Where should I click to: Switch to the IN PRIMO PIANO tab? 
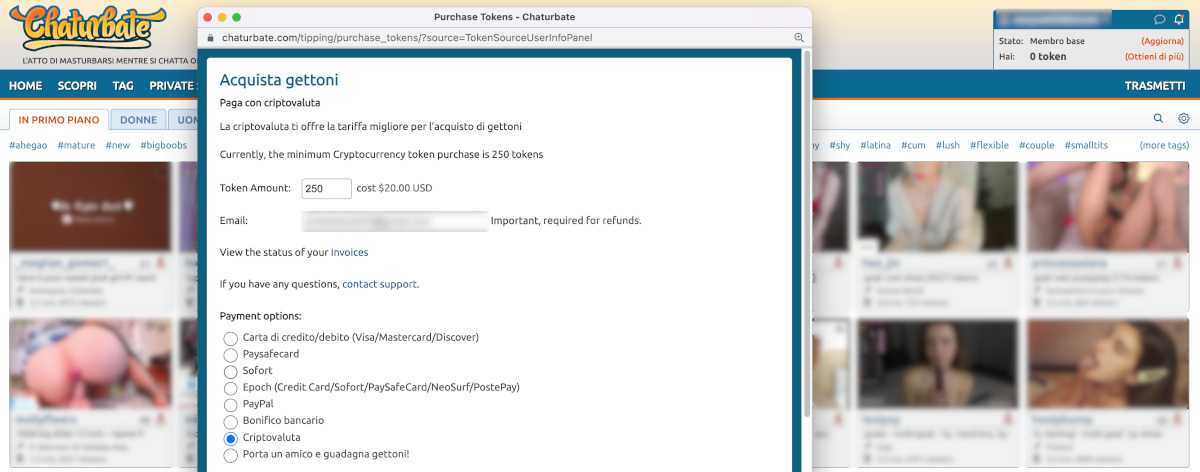(x=58, y=120)
